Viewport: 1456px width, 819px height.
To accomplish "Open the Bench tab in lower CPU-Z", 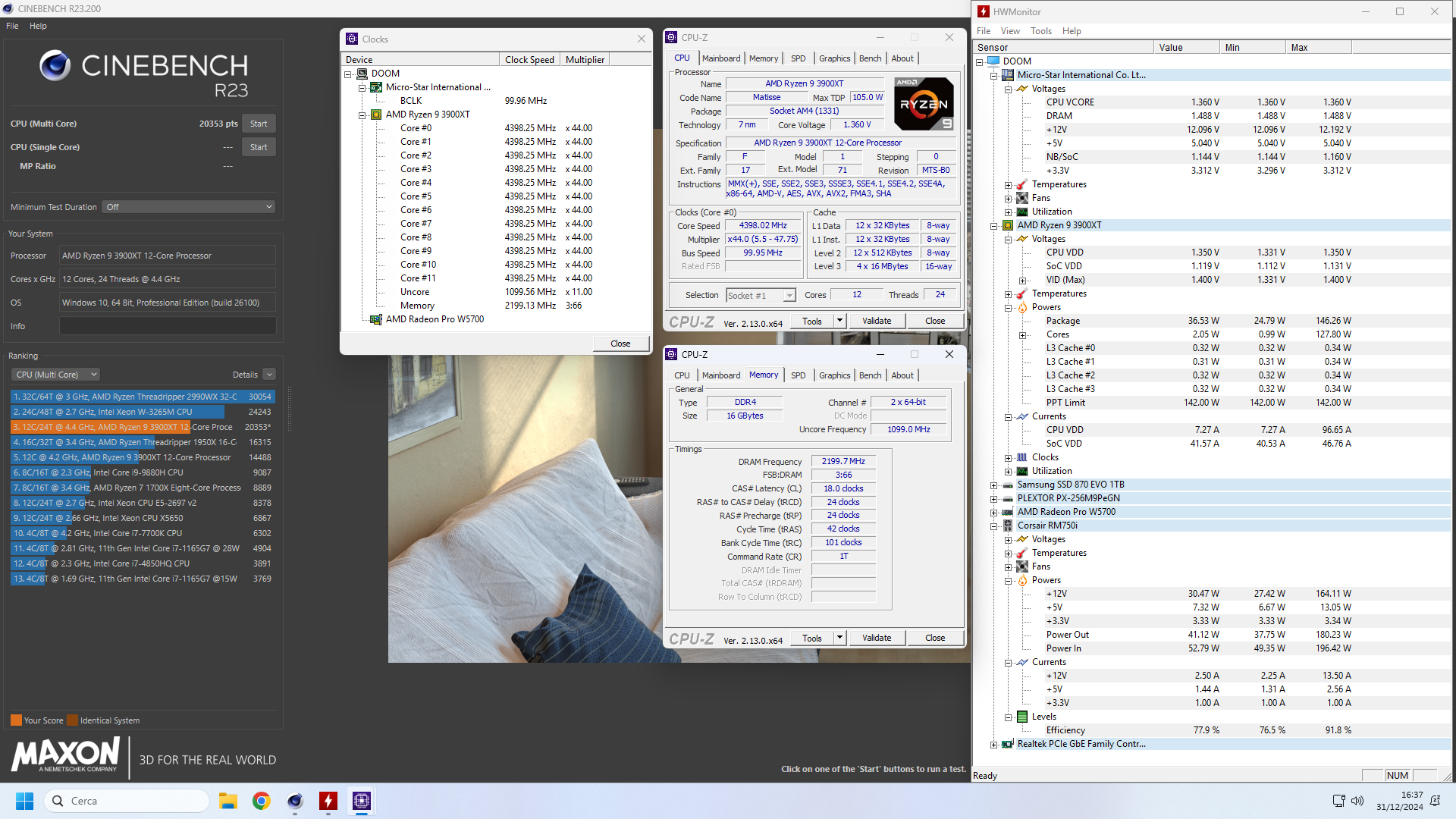I will point(870,375).
